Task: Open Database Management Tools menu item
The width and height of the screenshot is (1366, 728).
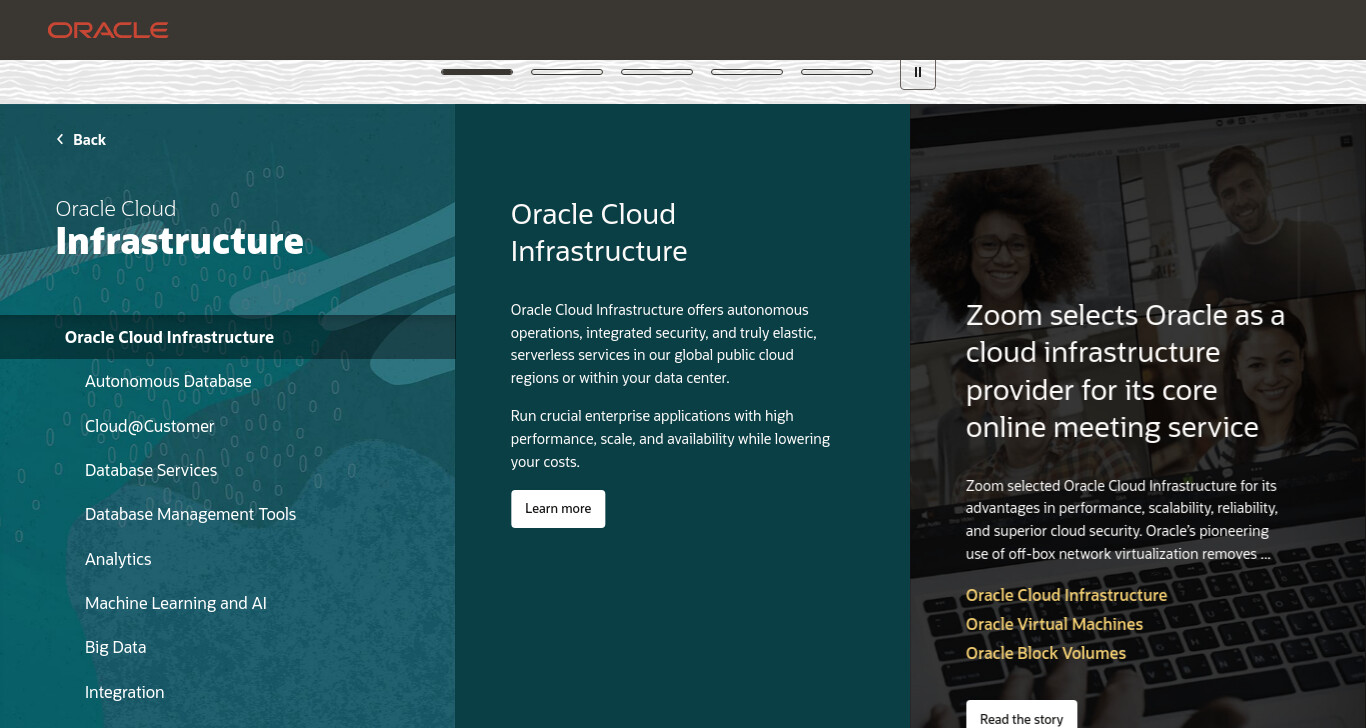Action: [191, 514]
